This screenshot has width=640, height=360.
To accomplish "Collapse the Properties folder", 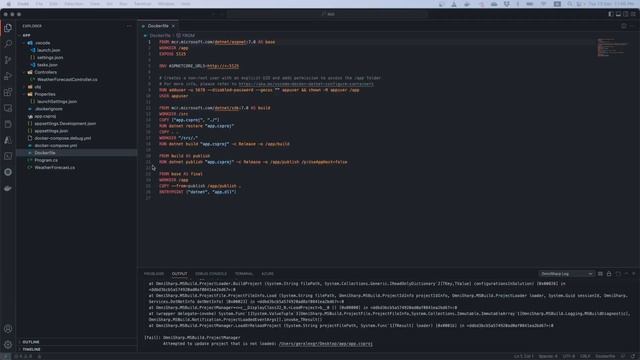I will coord(45,94).
